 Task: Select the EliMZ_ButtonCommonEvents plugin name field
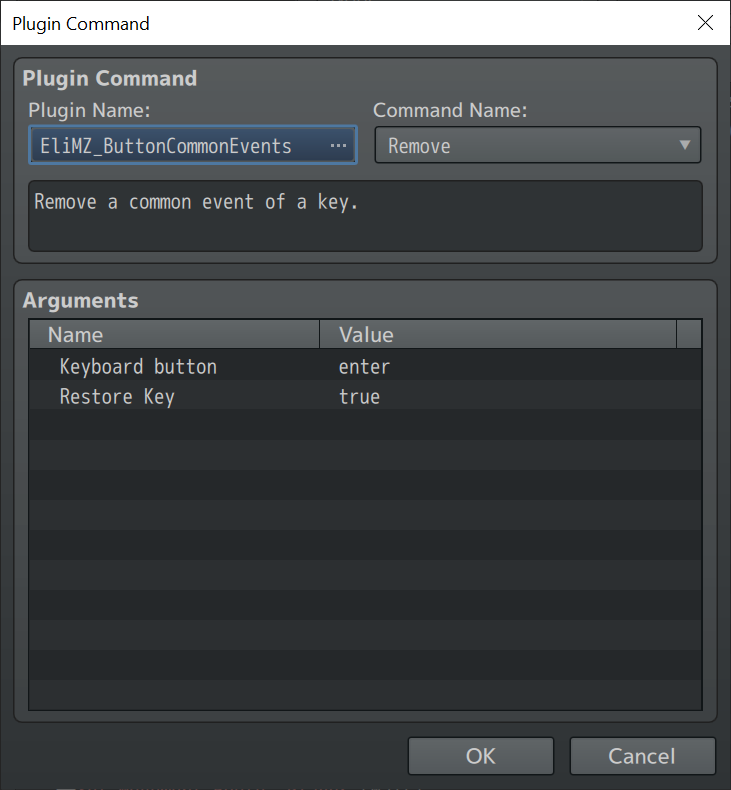point(193,145)
